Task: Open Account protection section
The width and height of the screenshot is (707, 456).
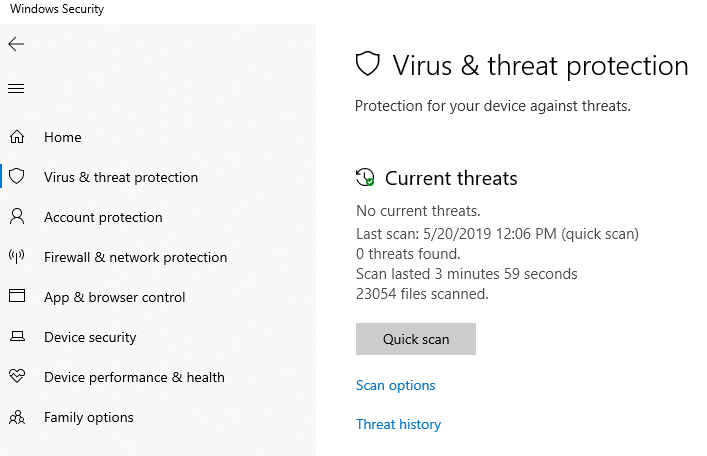Action: [x=103, y=217]
